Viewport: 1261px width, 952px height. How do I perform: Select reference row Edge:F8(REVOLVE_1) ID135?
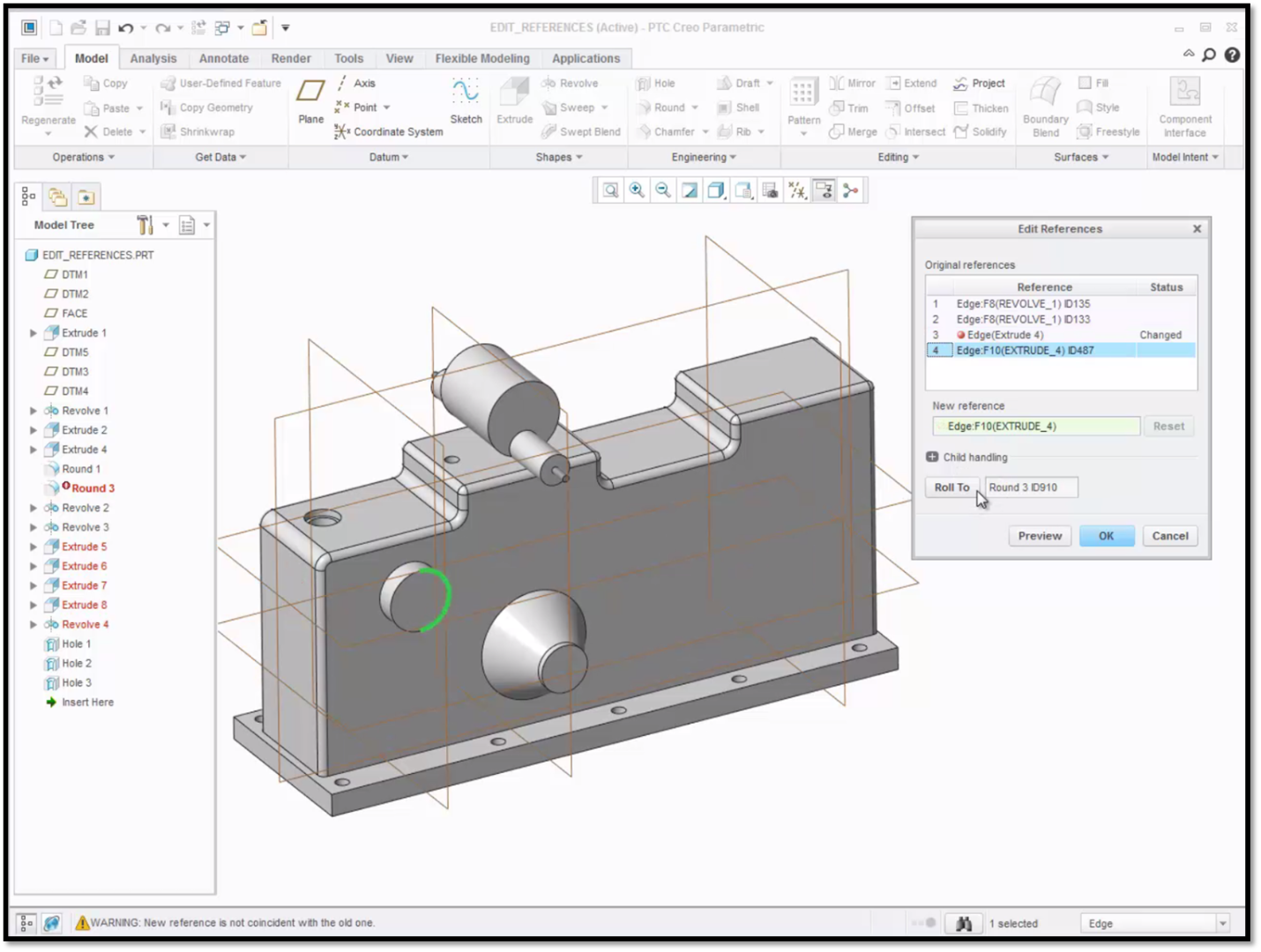point(1061,303)
